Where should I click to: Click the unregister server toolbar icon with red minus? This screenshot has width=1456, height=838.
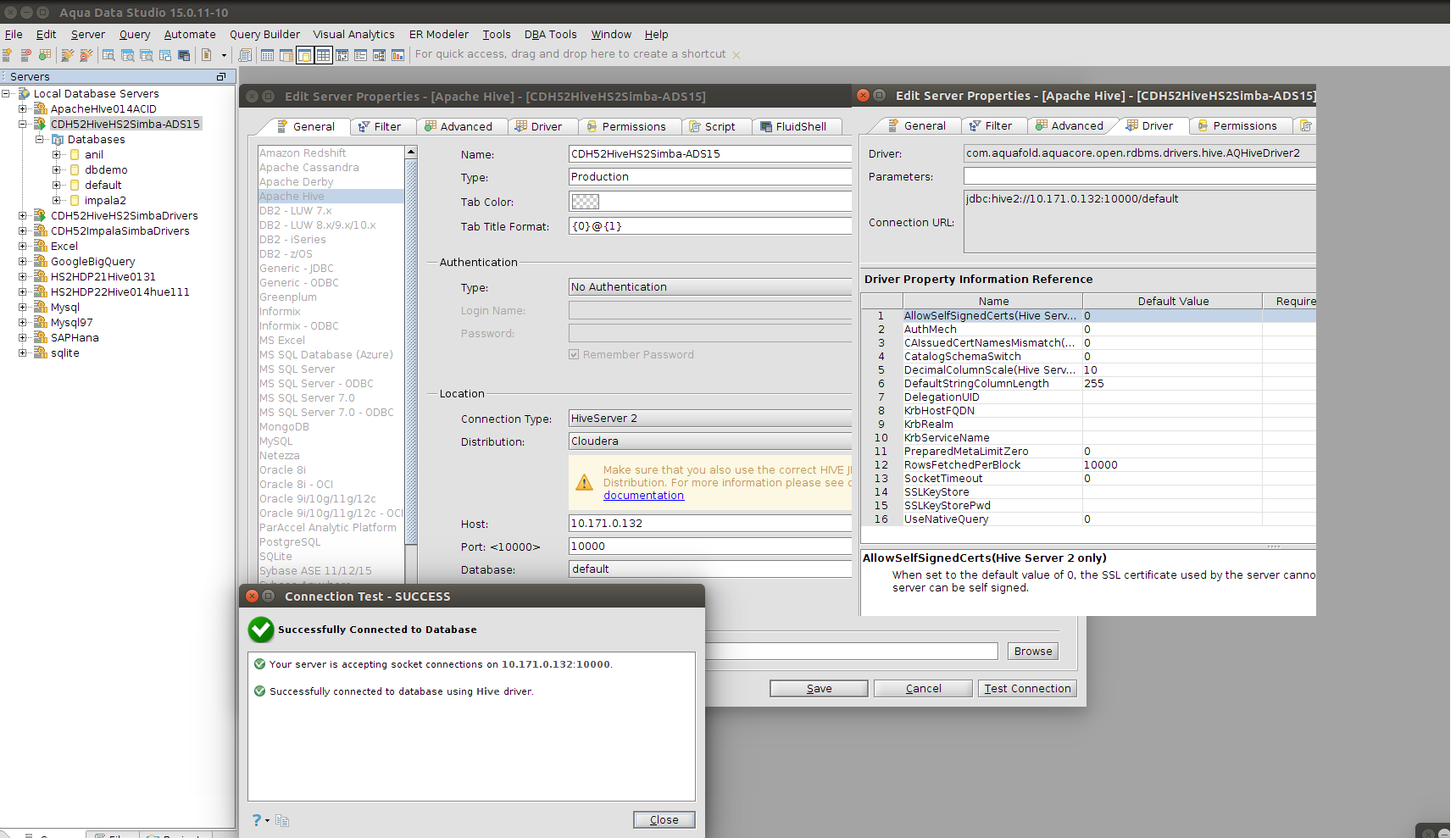coord(25,55)
